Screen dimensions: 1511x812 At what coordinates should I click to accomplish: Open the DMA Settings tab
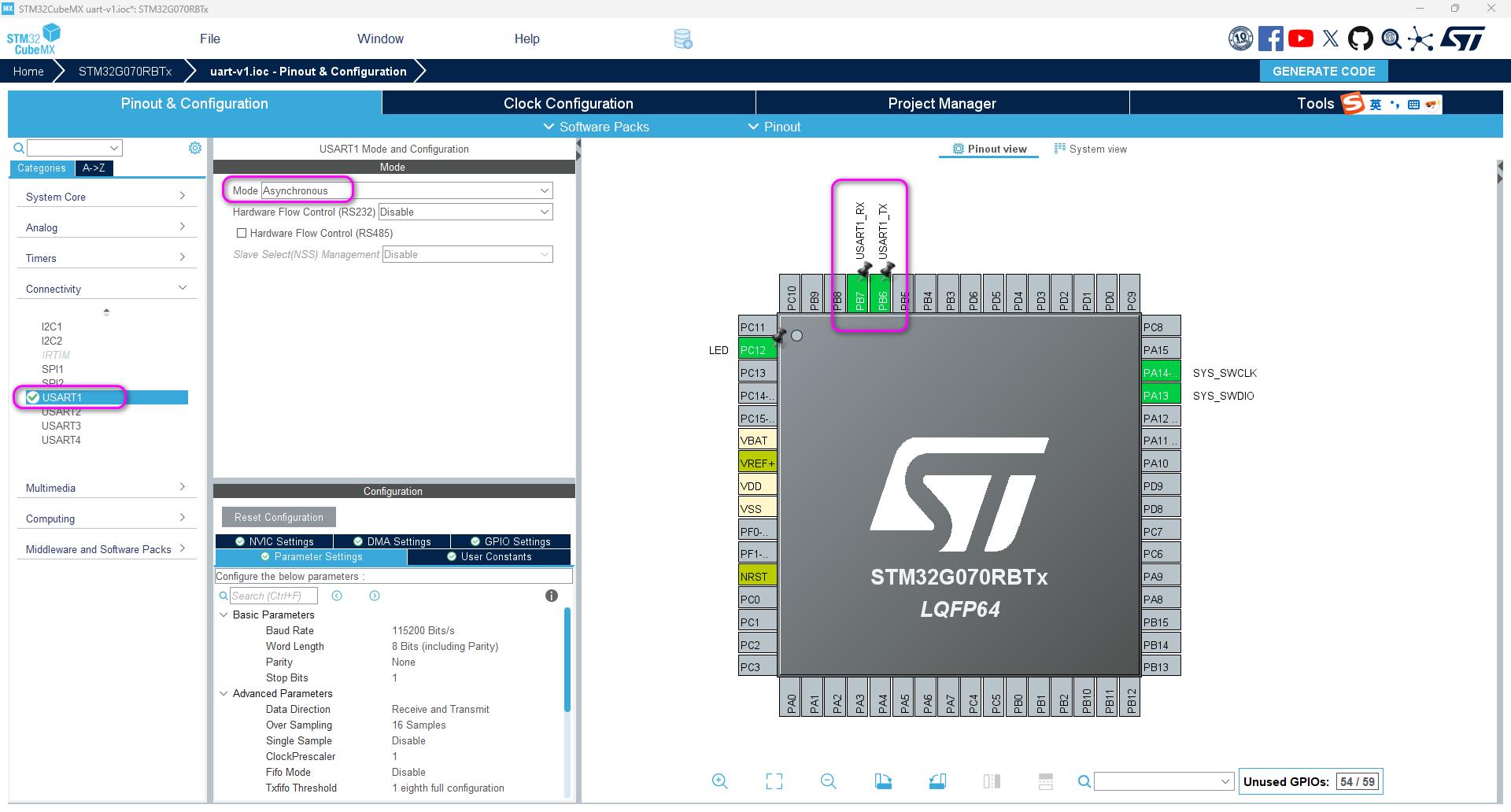click(x=392, y=541)
